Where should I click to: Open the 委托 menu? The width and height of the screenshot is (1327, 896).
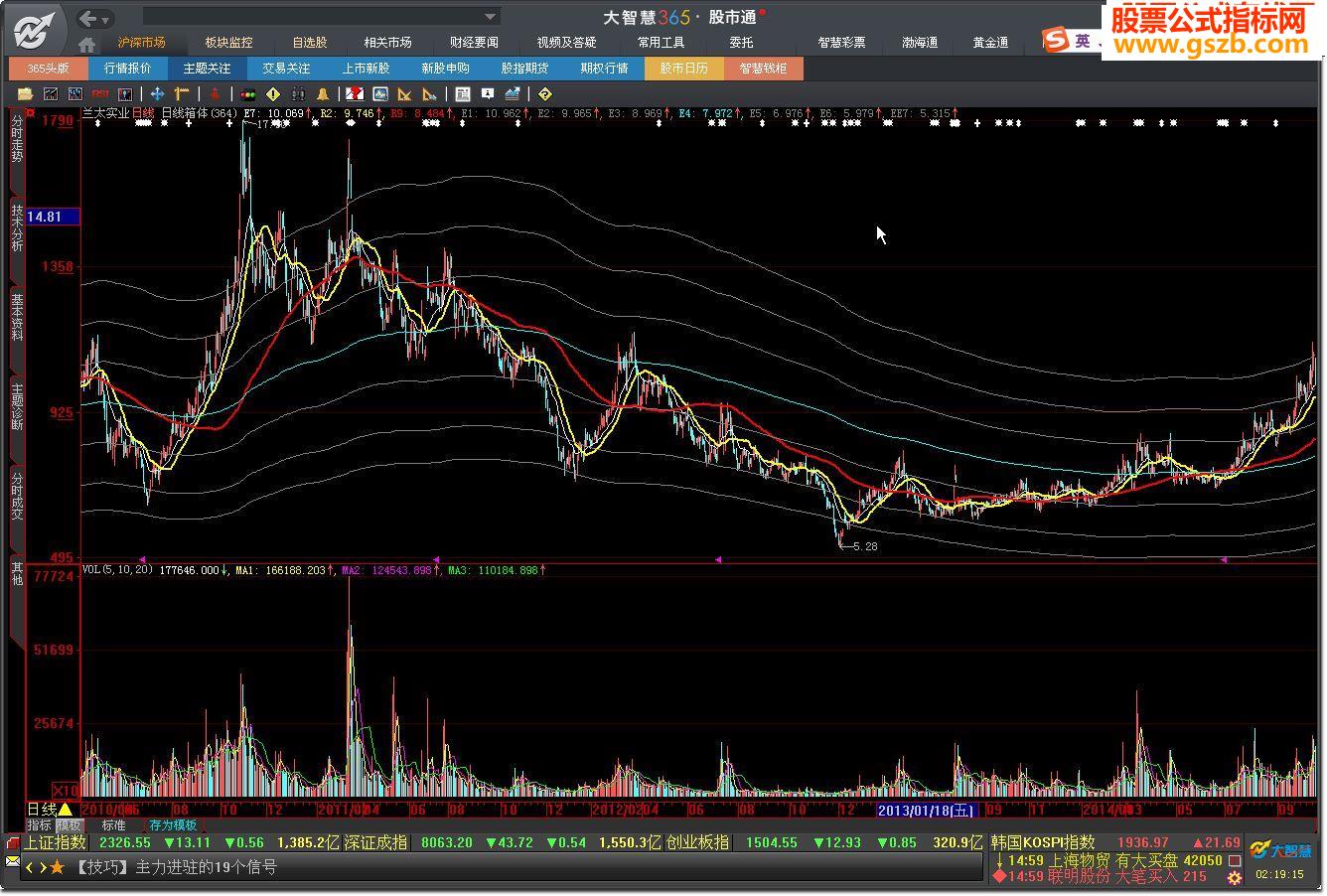click(741, 43)
